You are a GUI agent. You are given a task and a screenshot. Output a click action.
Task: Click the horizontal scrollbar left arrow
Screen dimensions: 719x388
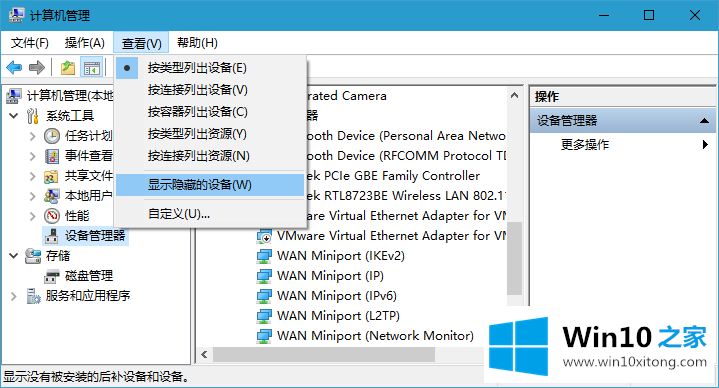pyautogui.click(x=205, y=354)
